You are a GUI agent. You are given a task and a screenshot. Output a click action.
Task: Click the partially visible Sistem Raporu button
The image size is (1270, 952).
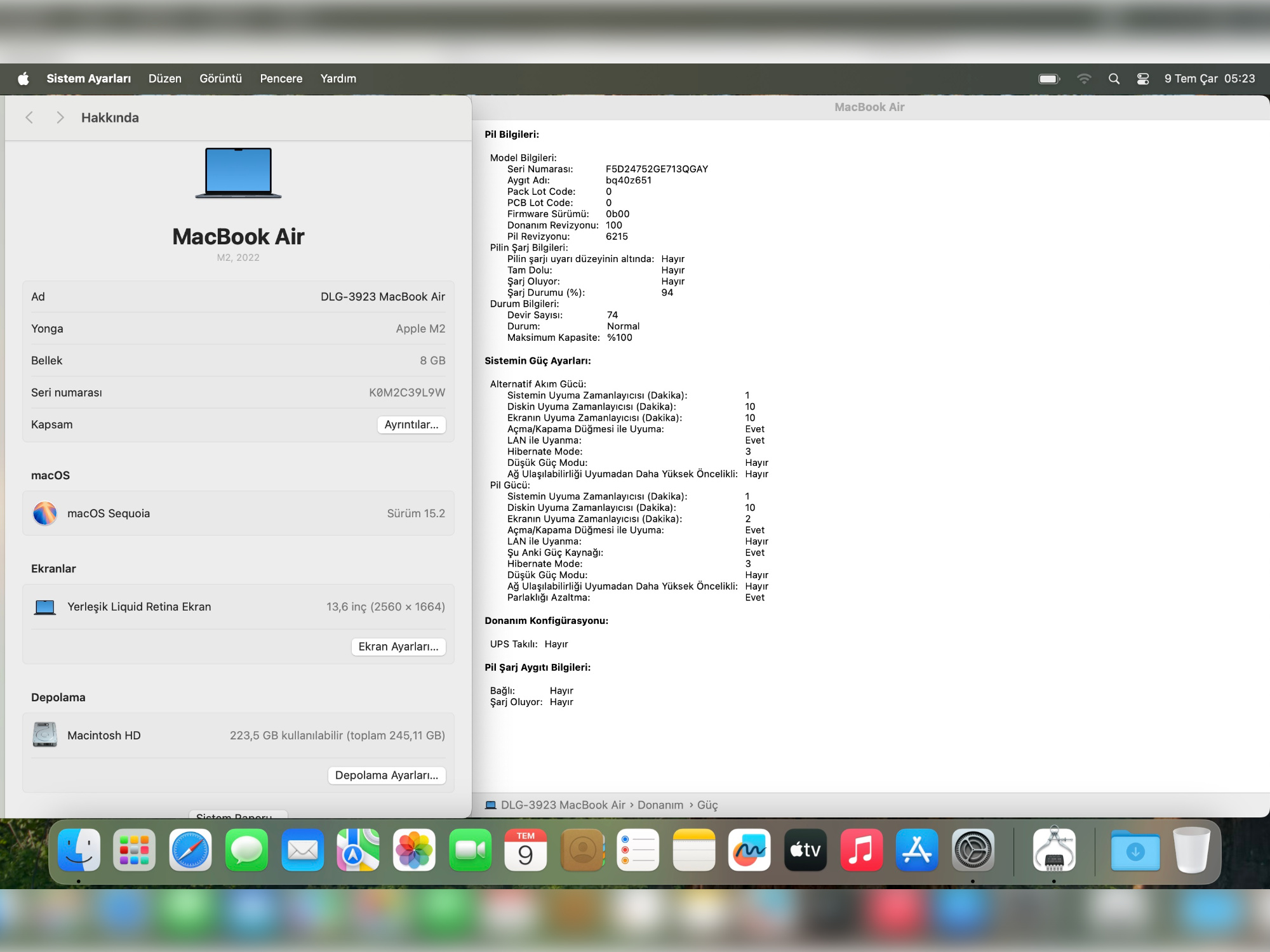click(x=238, y=814)
